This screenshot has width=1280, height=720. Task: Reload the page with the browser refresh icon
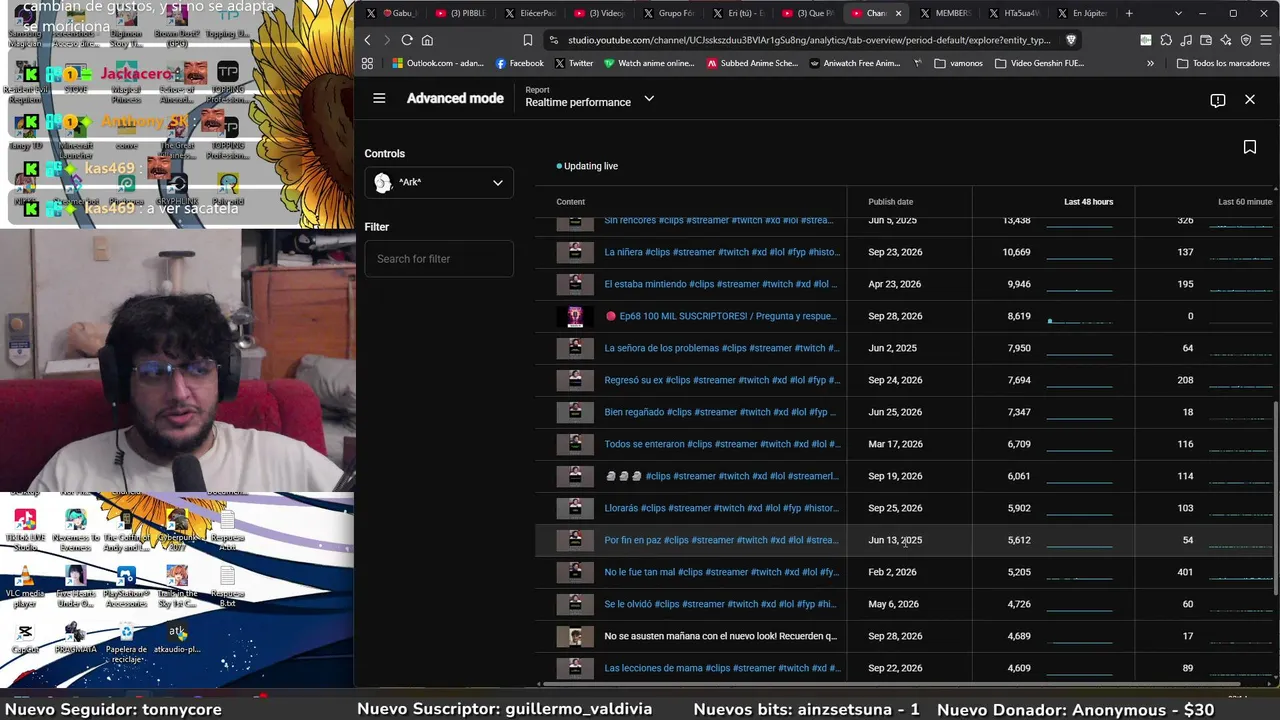click(407, 40)
